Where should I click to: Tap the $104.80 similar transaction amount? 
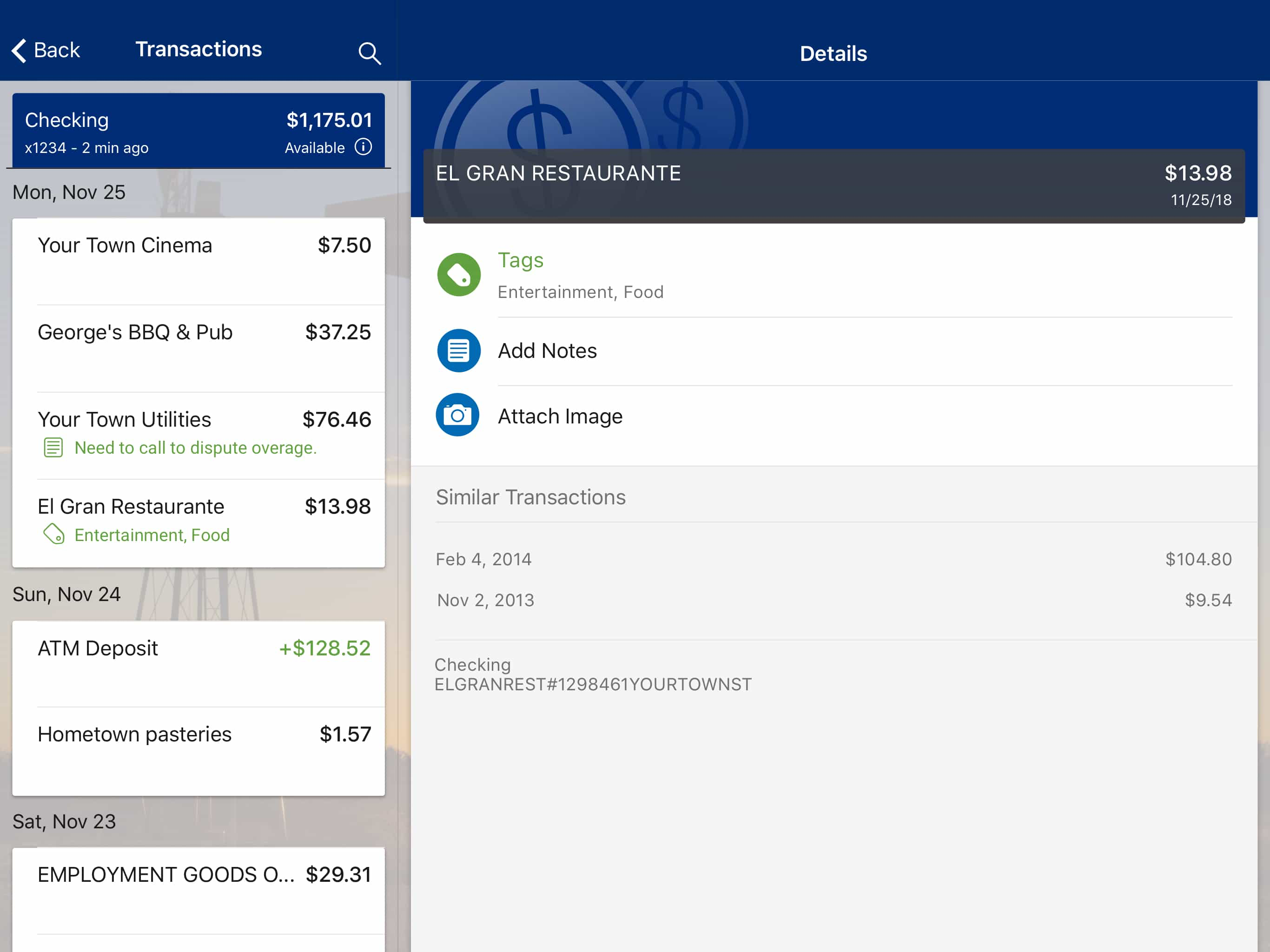1199,559
